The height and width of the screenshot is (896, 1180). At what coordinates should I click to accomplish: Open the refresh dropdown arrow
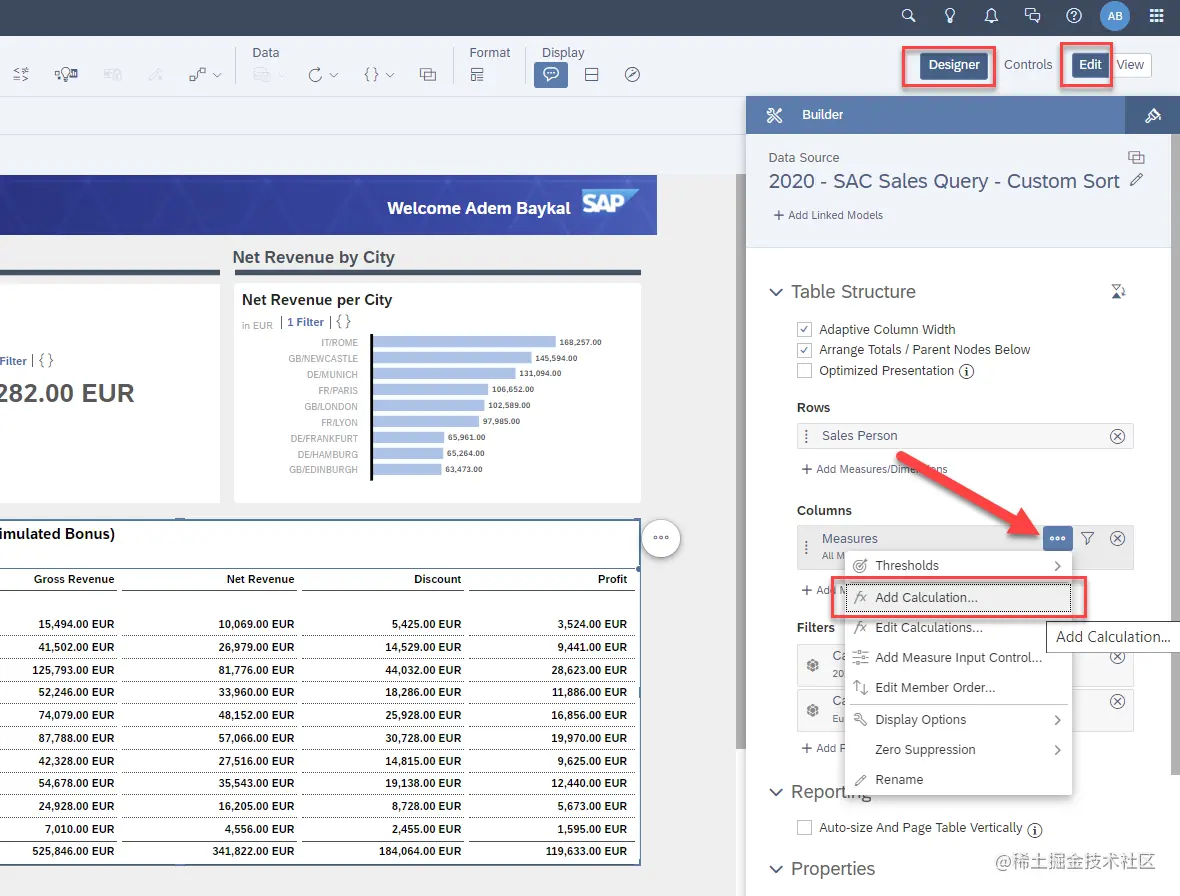pos(334,75)
